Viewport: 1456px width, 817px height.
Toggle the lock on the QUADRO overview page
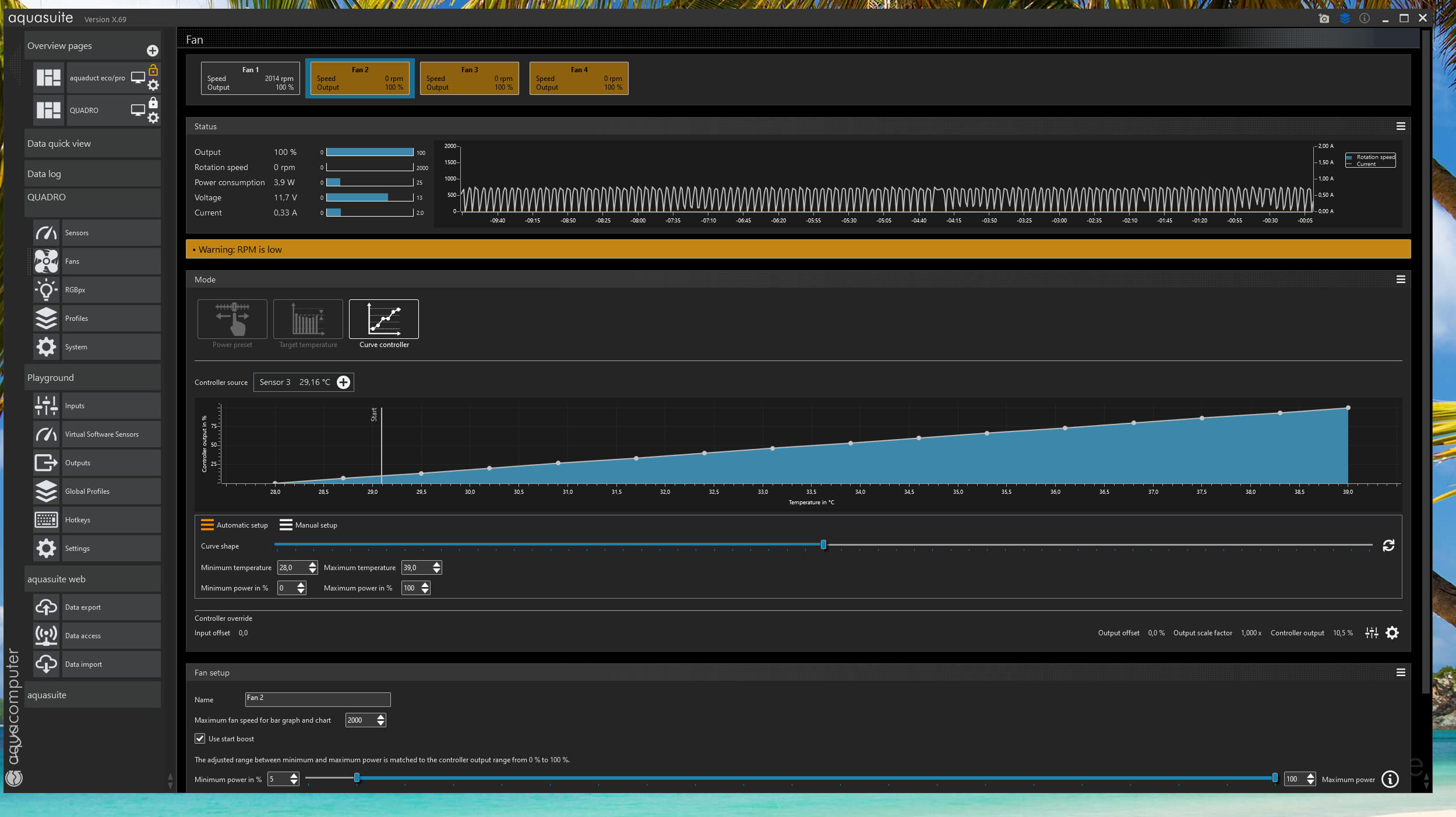tap(153, 103)
